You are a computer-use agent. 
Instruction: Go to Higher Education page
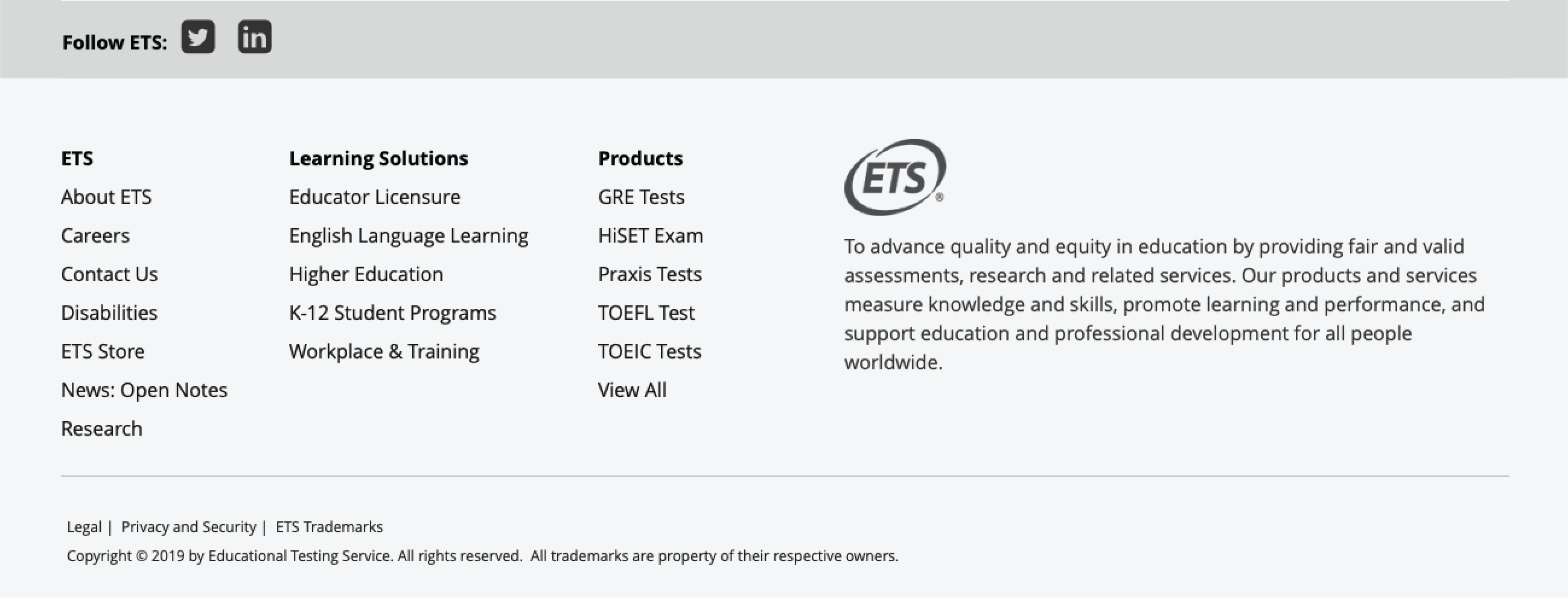[x=366, y=275]
